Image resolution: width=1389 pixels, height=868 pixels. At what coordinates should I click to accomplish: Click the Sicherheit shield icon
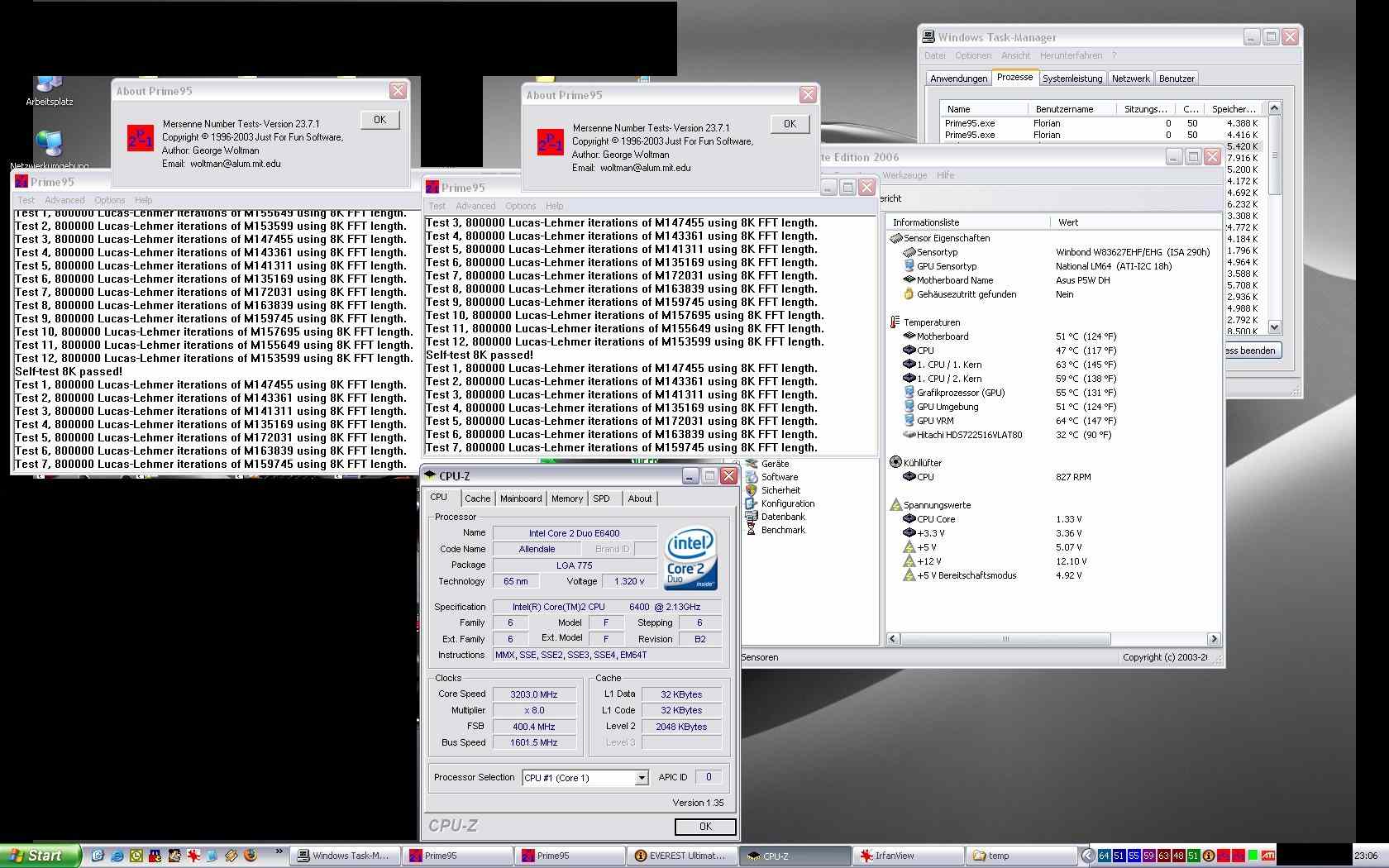click(x=752, y=490)
